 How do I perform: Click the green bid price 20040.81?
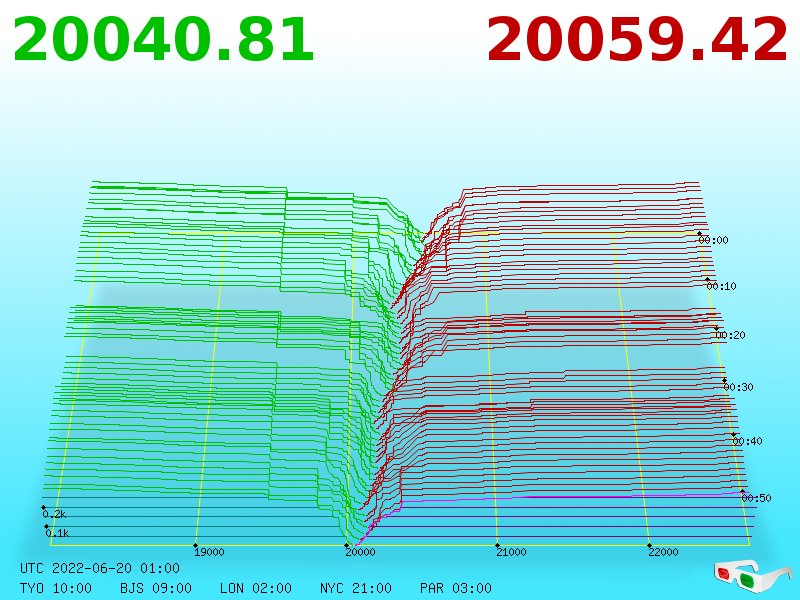click(163, 40)
